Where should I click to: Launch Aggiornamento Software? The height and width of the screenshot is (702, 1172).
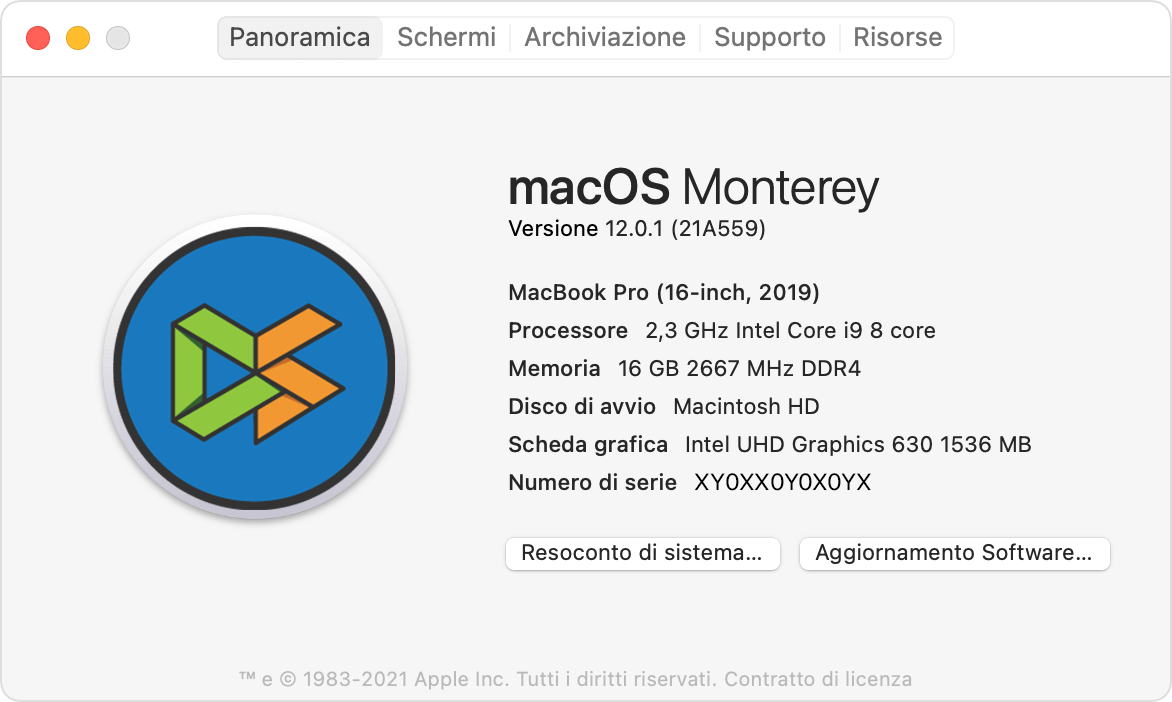click(x=954, y=553)
